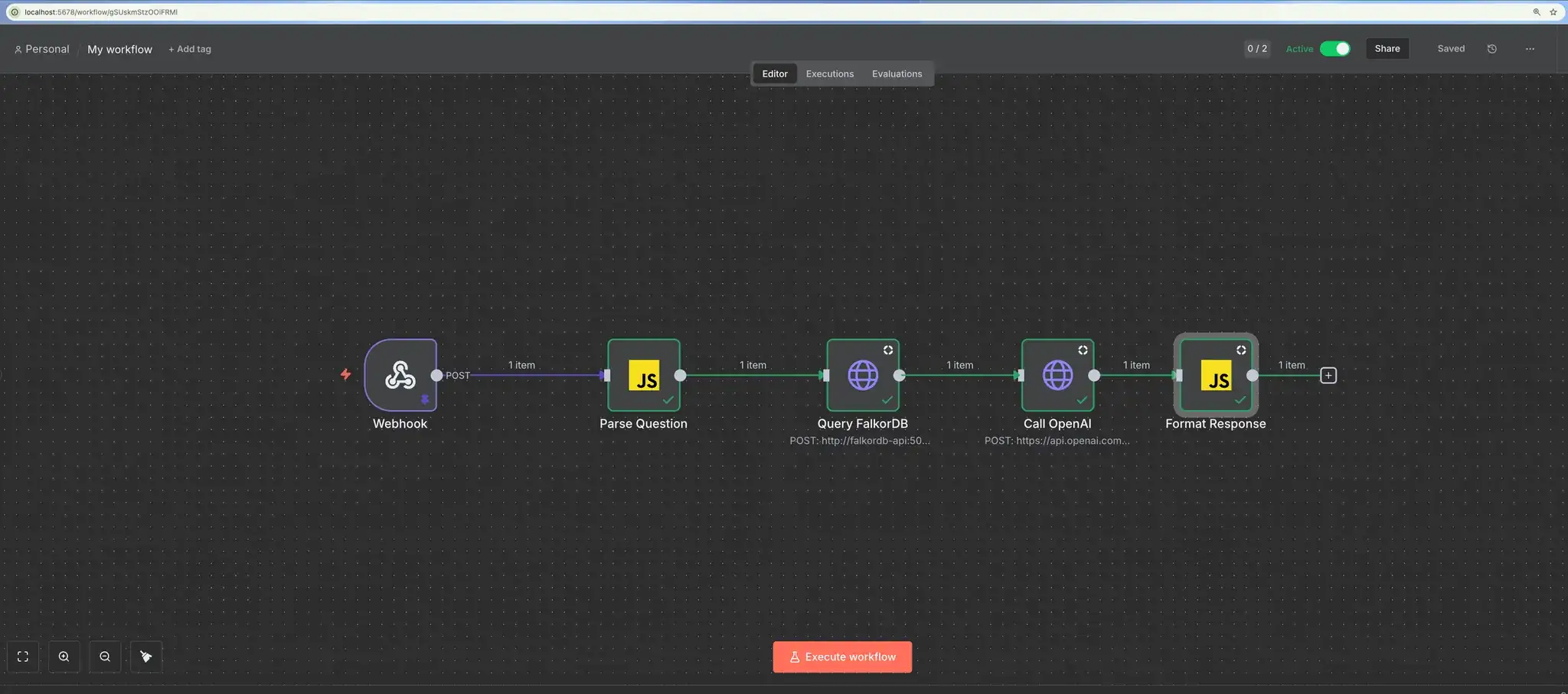Screen dimensions: 1568x694
Task: Click the Execute workflow button
Action: click(x=841, y=657)
